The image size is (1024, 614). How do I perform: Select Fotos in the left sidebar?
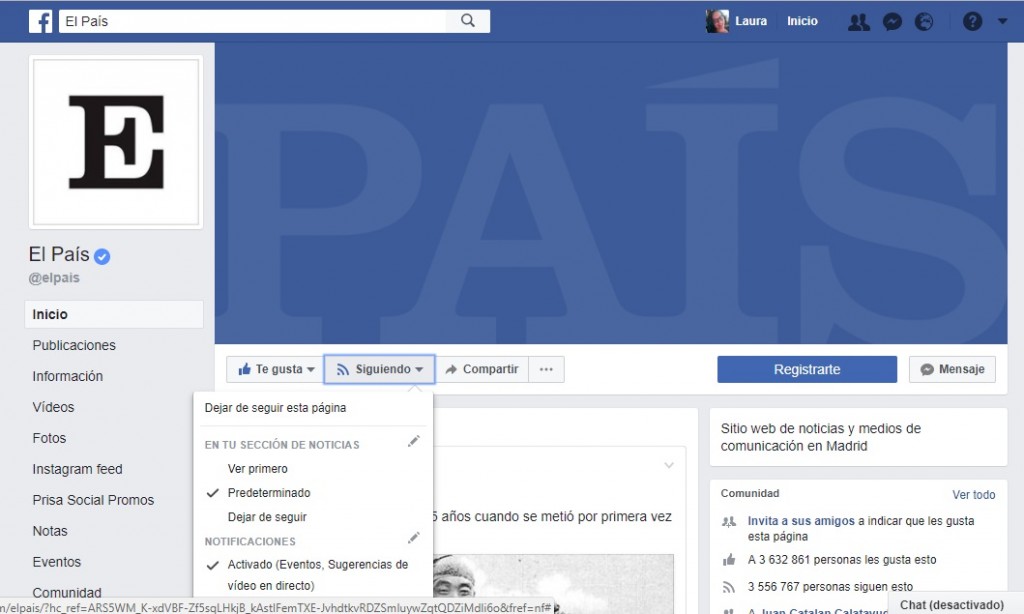49,438
